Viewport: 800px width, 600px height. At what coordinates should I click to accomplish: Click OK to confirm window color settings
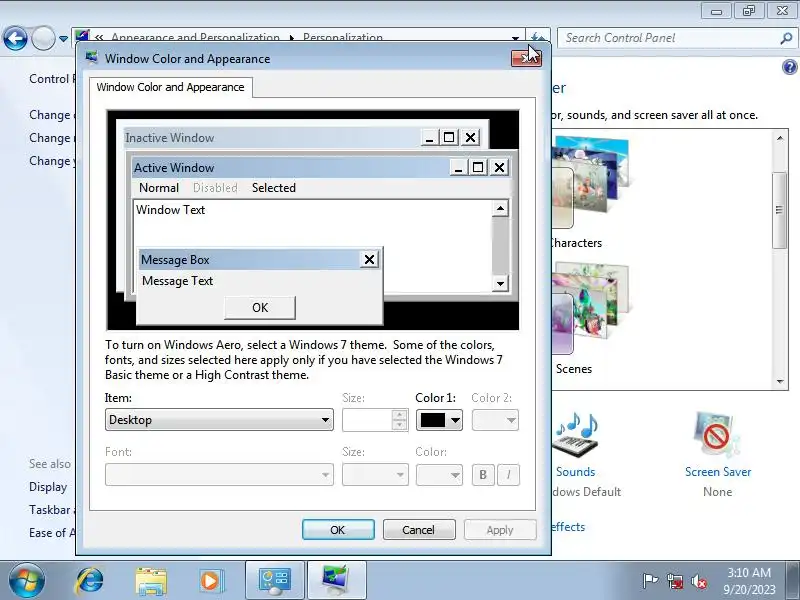point(338,530)
